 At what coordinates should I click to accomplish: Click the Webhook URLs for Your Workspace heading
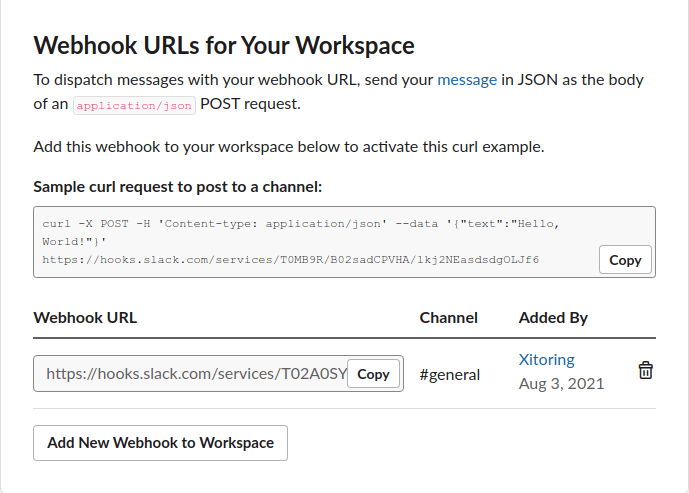coord(224,45)
